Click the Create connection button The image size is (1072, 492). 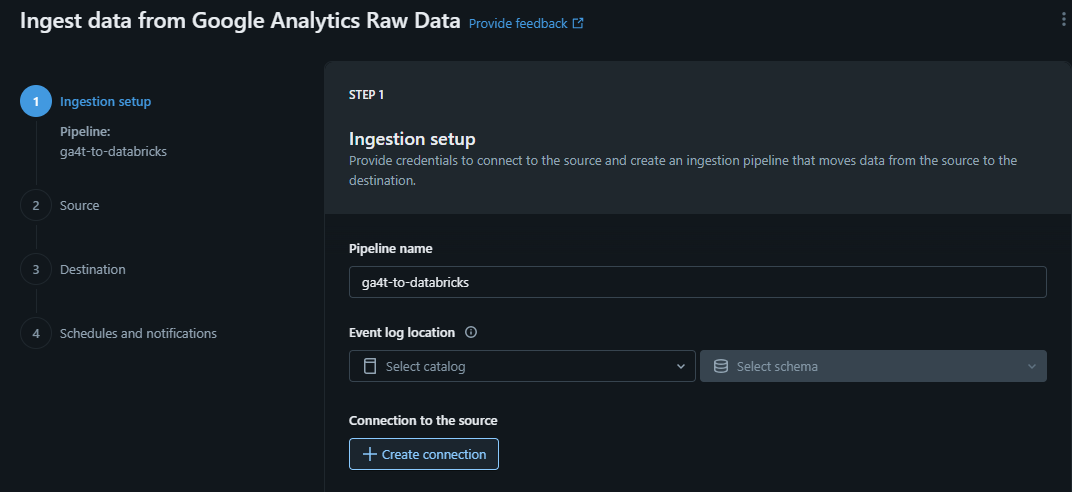[424, 454]
